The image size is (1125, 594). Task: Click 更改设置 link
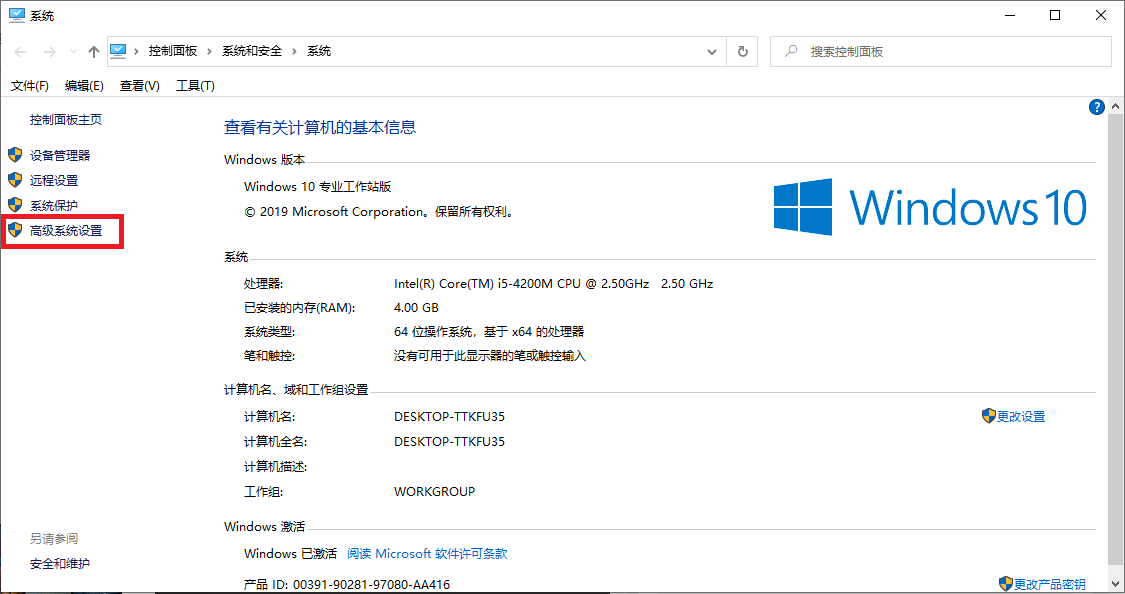1021,417
